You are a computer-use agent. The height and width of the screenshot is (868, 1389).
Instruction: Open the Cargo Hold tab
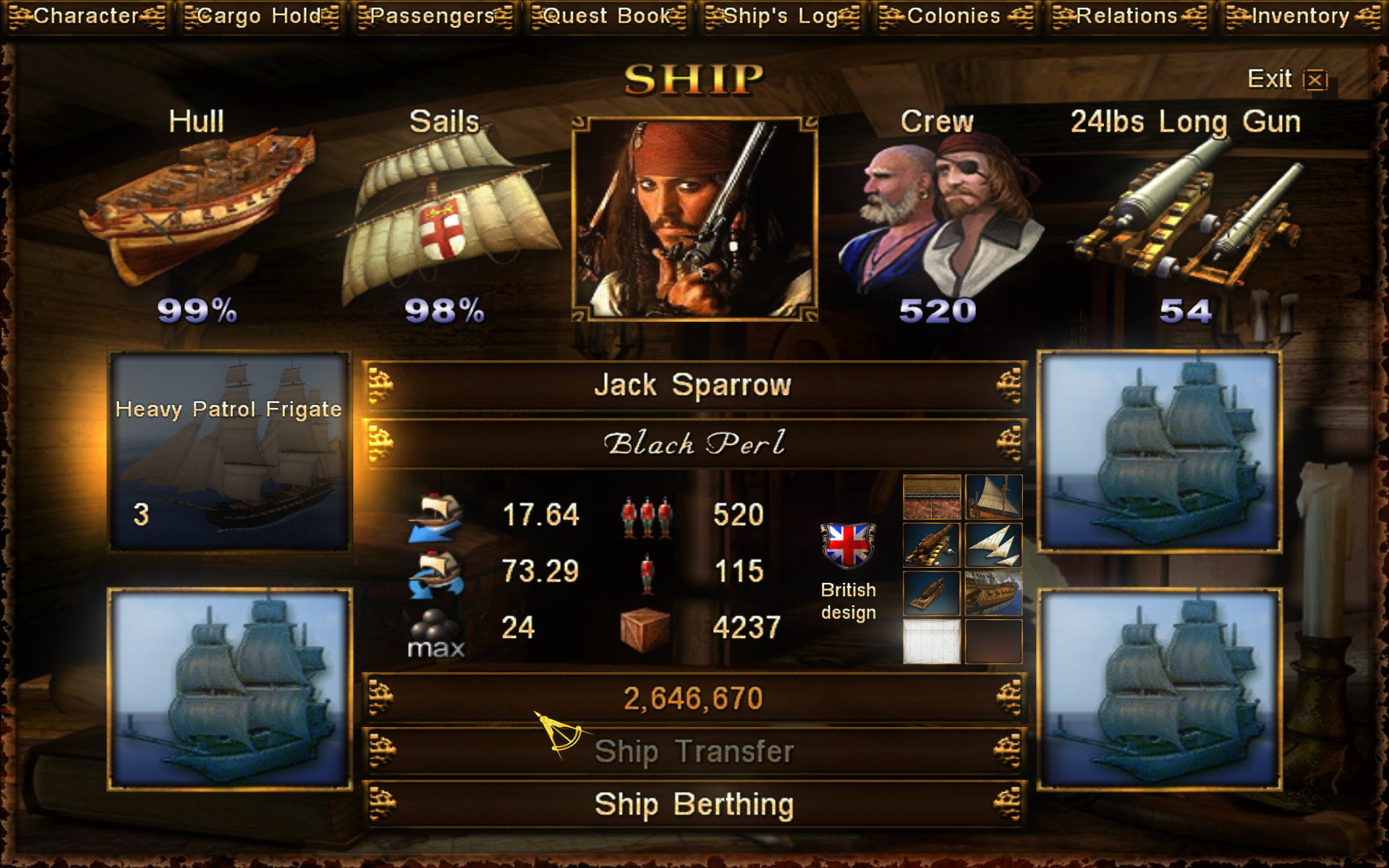[259, 16]
